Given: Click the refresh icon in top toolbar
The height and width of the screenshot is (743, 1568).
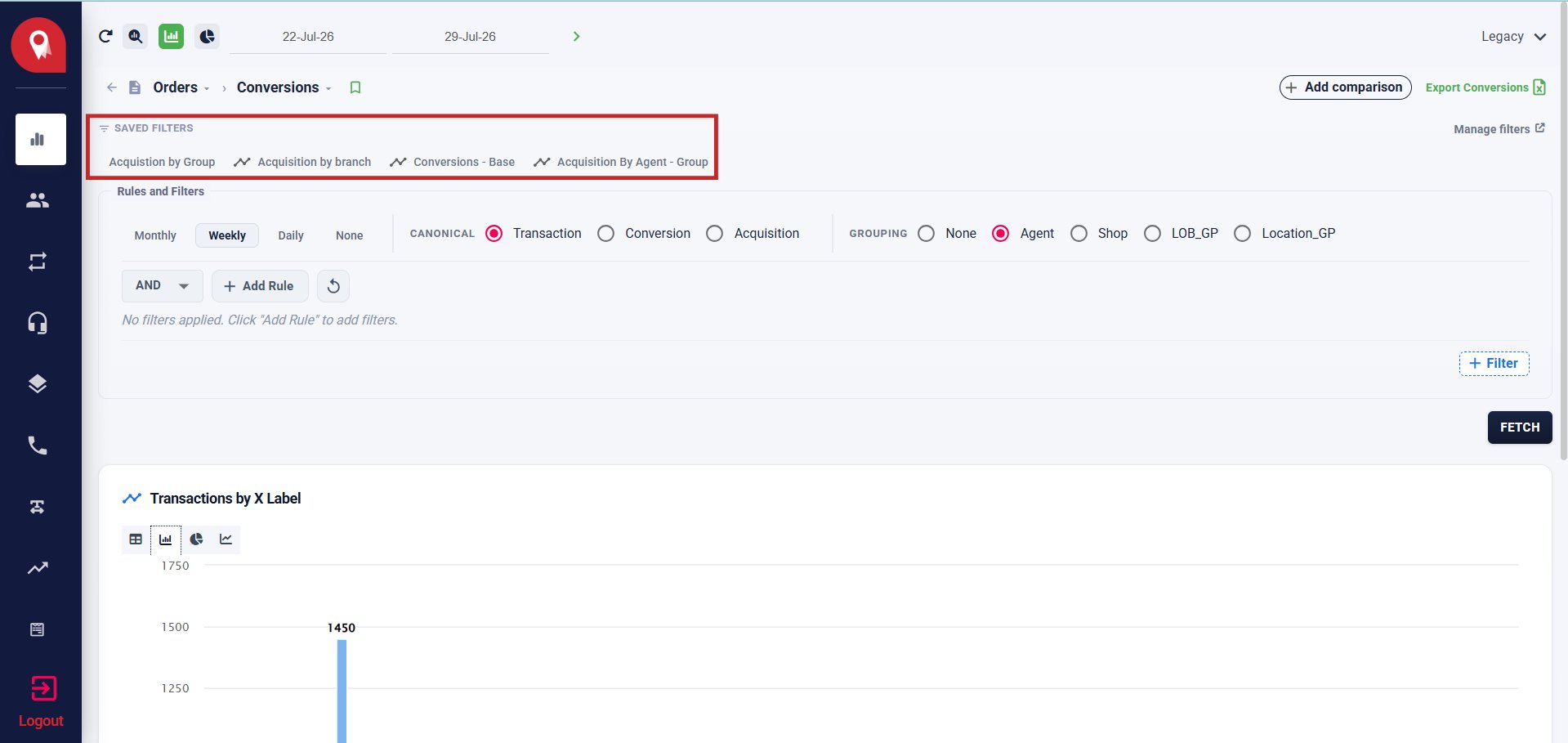Looking at the screenshot, I should pos(105,36).
